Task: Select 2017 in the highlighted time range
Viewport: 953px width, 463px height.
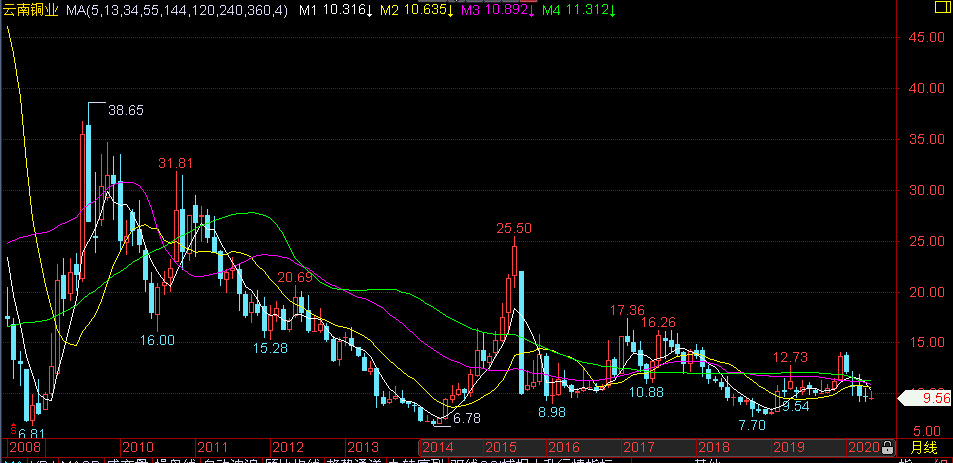Action: (x=639, y=448)
